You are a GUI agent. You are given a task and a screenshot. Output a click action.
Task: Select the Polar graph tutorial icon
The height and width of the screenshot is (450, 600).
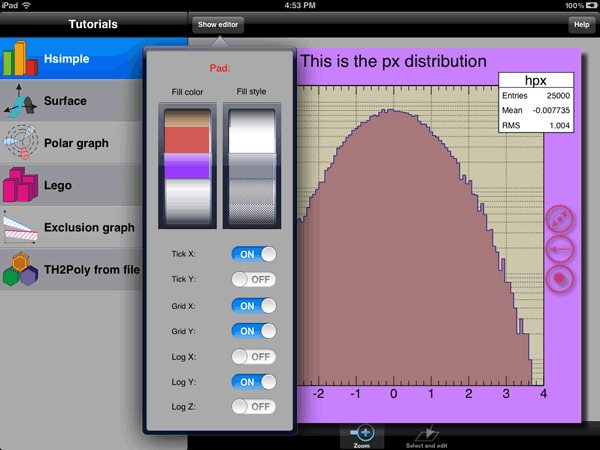[21, 143]
